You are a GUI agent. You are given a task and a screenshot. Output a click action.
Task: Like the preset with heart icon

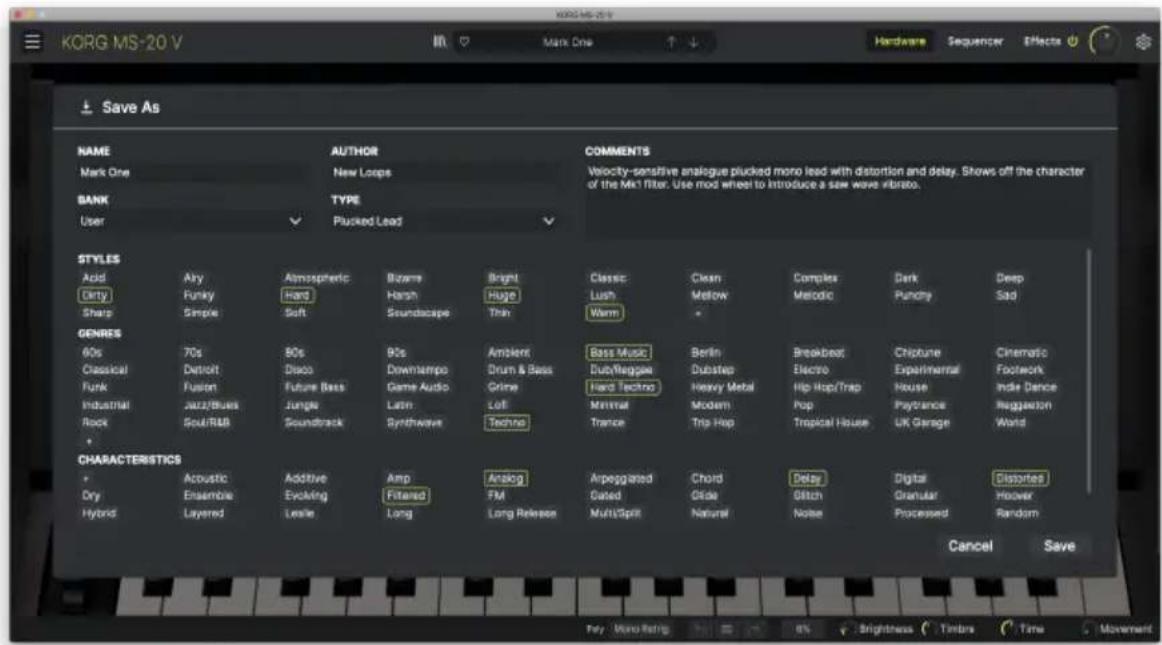click(464, 42)
